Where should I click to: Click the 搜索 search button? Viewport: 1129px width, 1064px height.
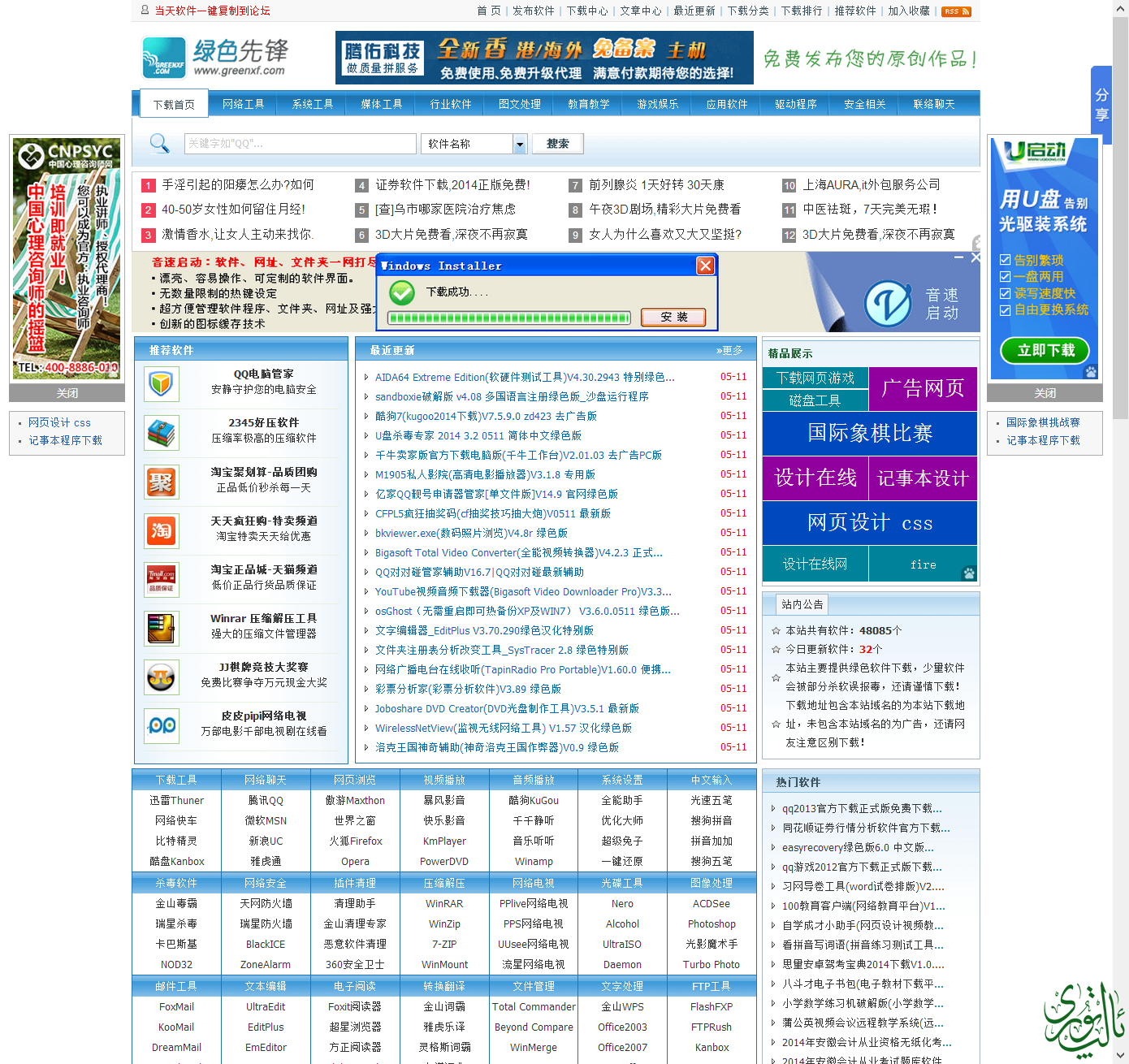558,144
